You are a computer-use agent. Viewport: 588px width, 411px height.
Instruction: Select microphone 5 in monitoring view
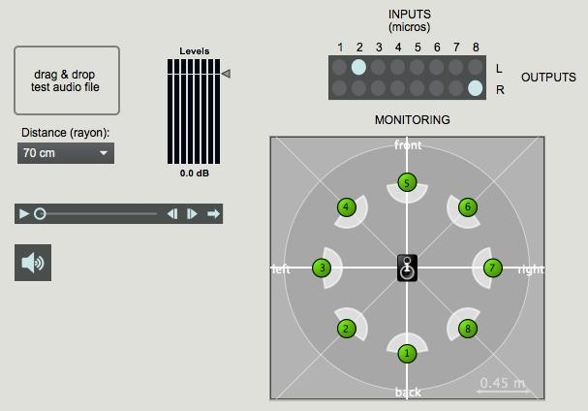[407, 183]
